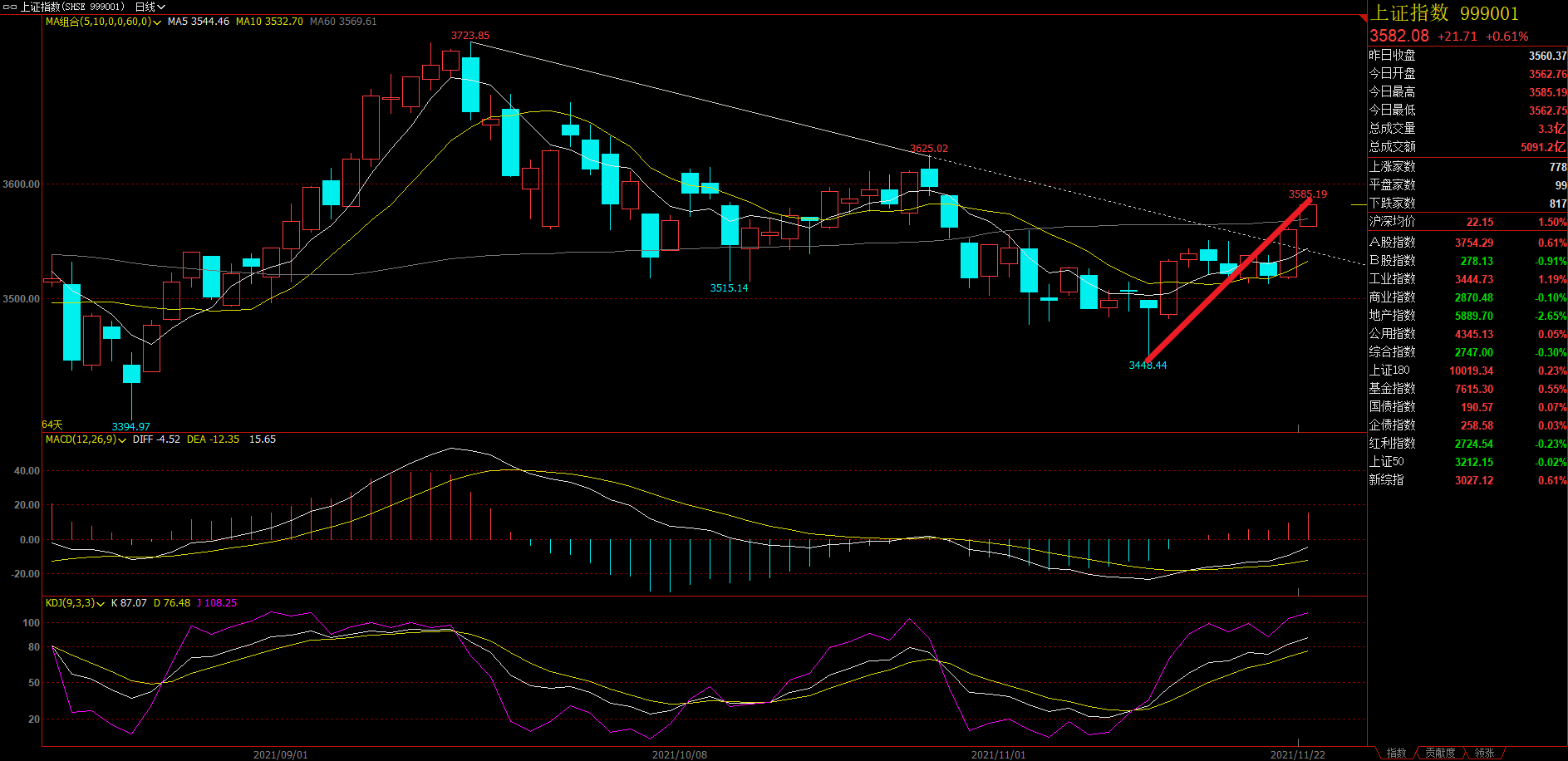The width and height of the screenshot is (1568, 761).
Task: Expand the MA组合 indicator dropdown
Action: 156,22
